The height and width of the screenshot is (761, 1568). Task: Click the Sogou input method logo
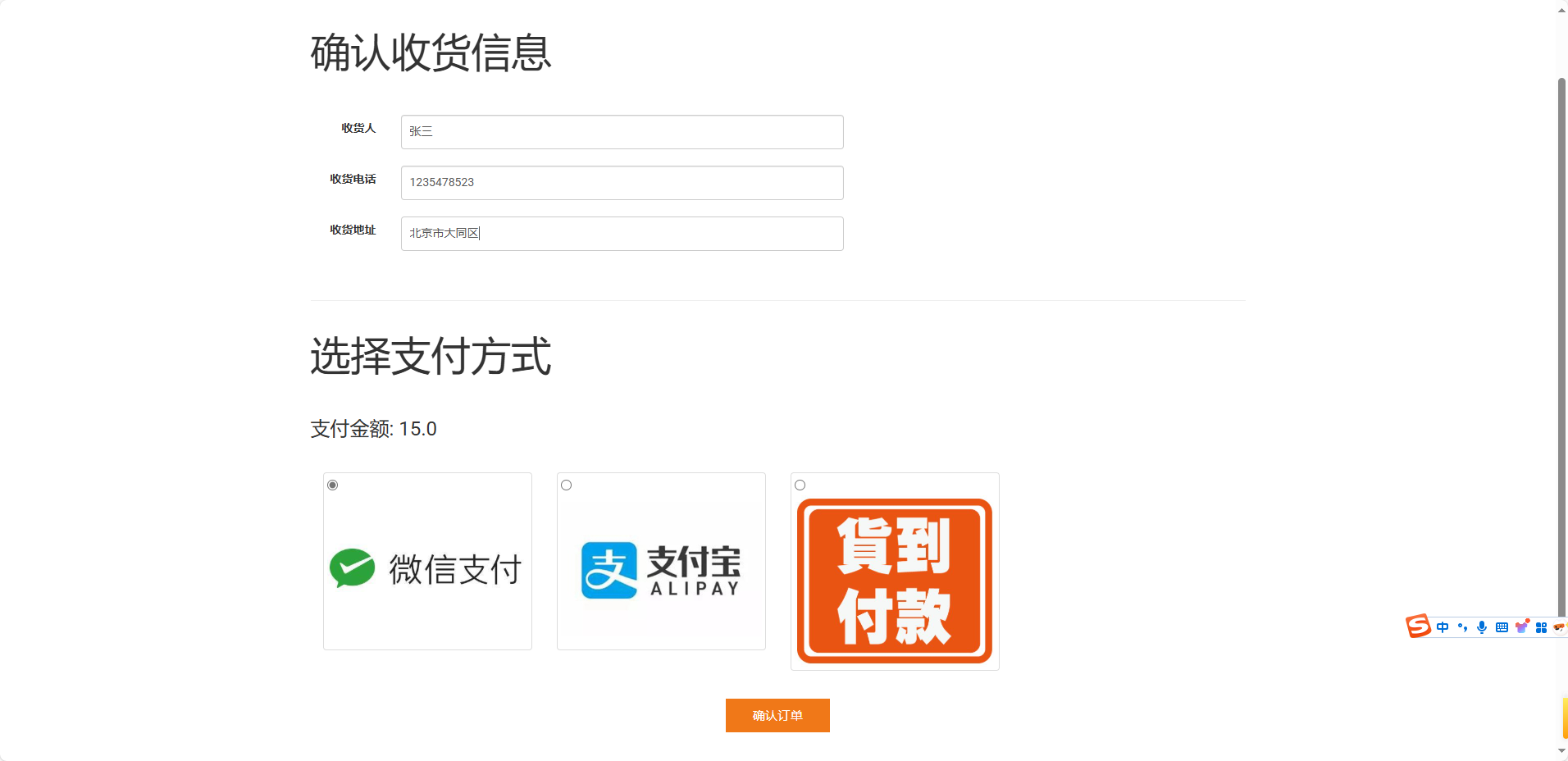(1417, 627)
